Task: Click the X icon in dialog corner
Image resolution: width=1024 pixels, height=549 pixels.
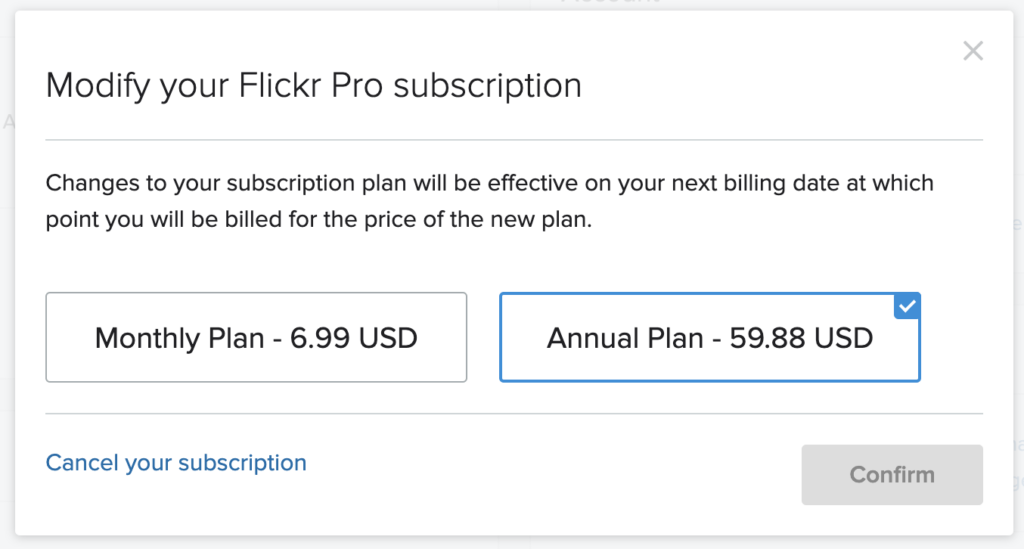Action: (973, 51)
